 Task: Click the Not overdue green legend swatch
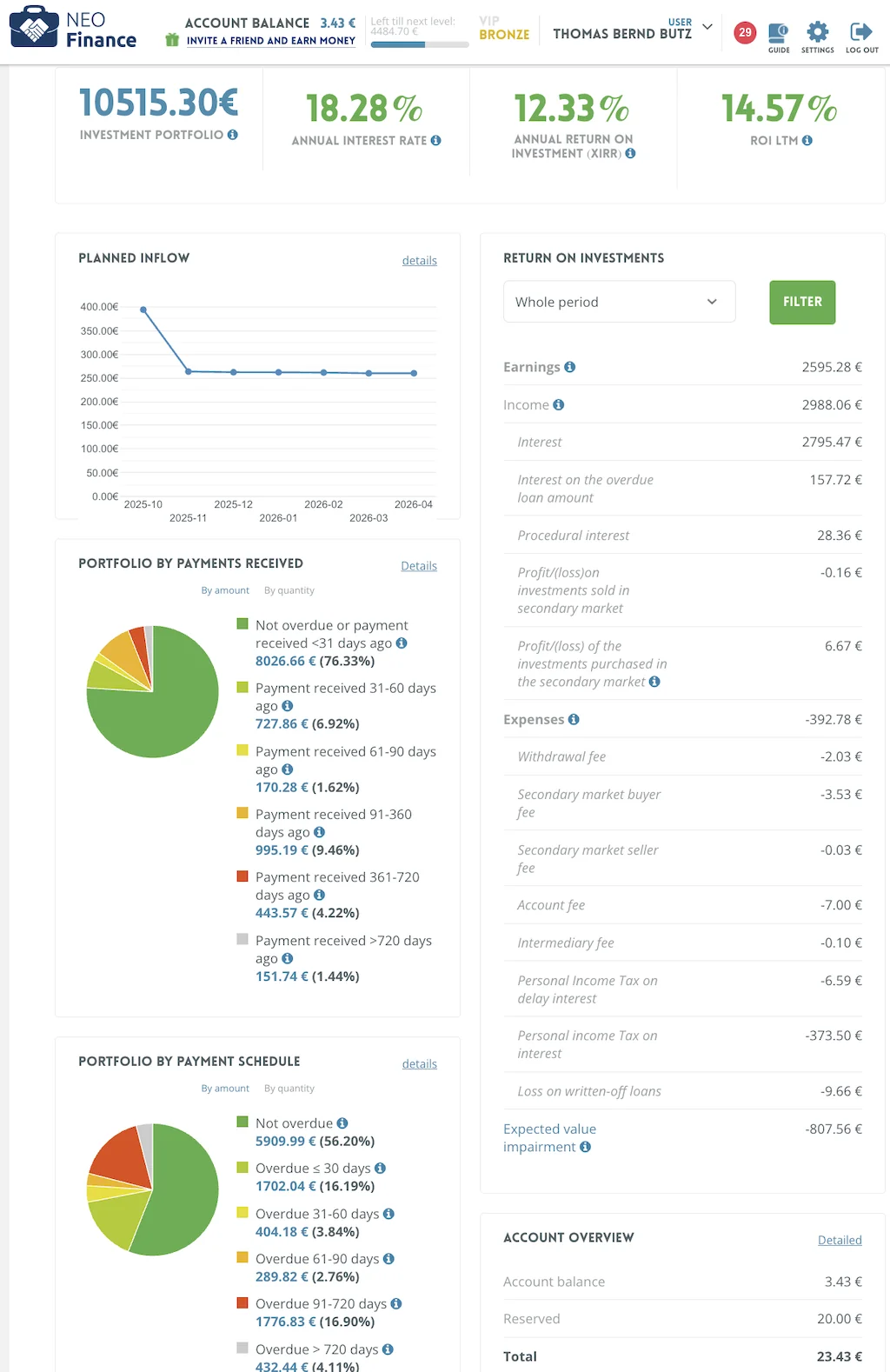click(x=242, y=1122)
